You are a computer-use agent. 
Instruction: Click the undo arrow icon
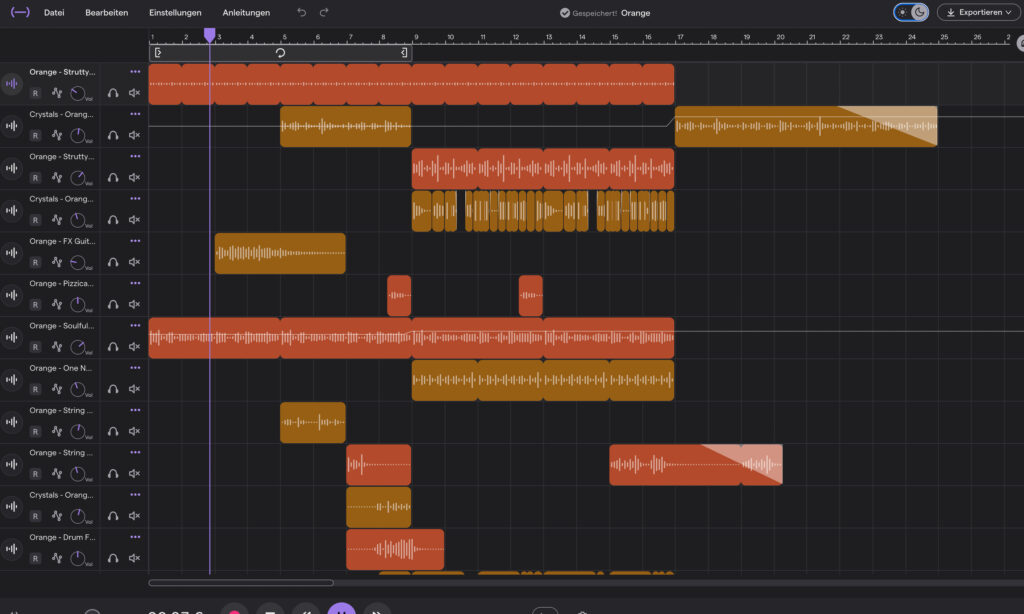301,12
